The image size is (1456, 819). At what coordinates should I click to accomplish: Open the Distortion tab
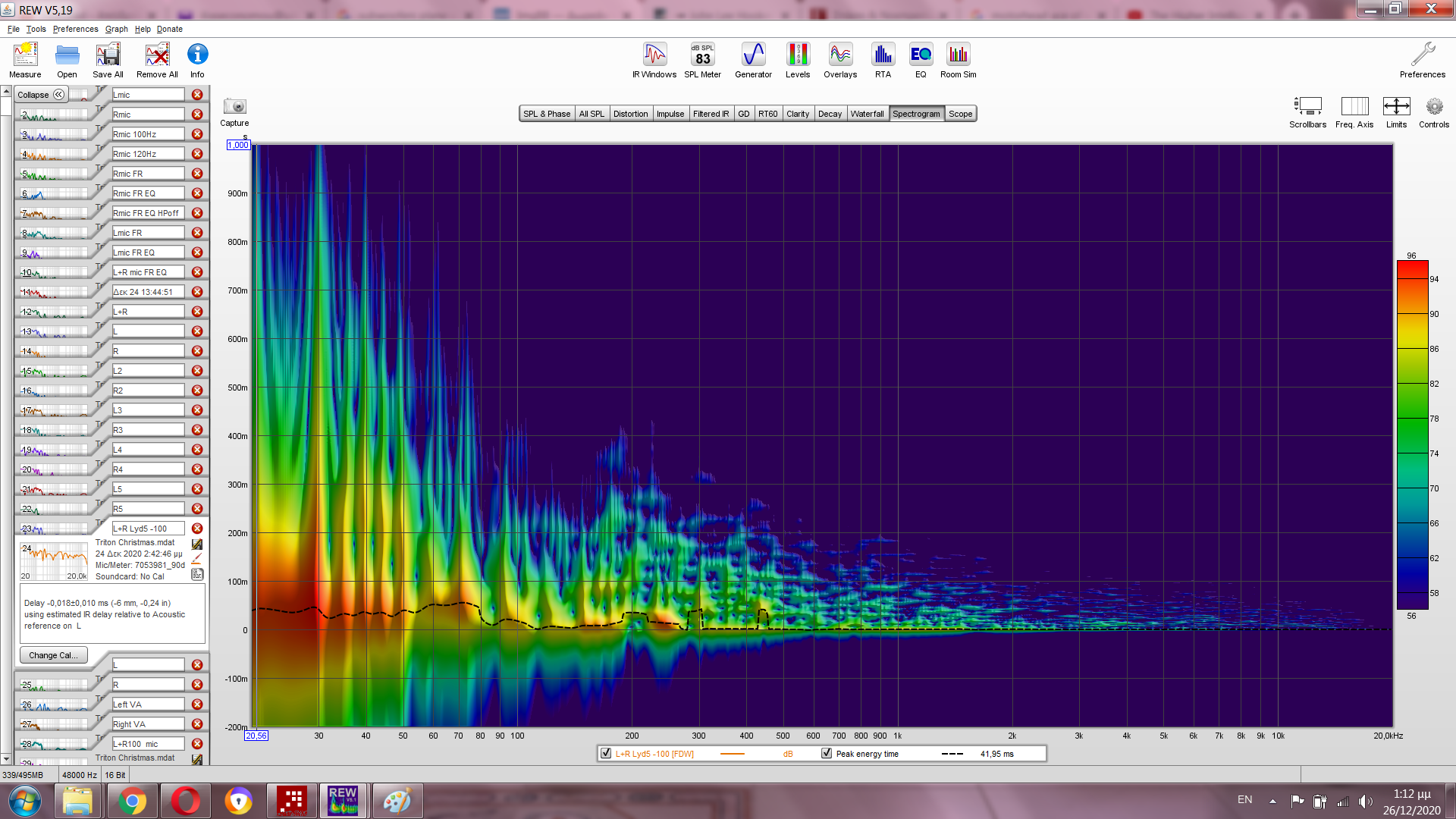(x=630, y=114)
